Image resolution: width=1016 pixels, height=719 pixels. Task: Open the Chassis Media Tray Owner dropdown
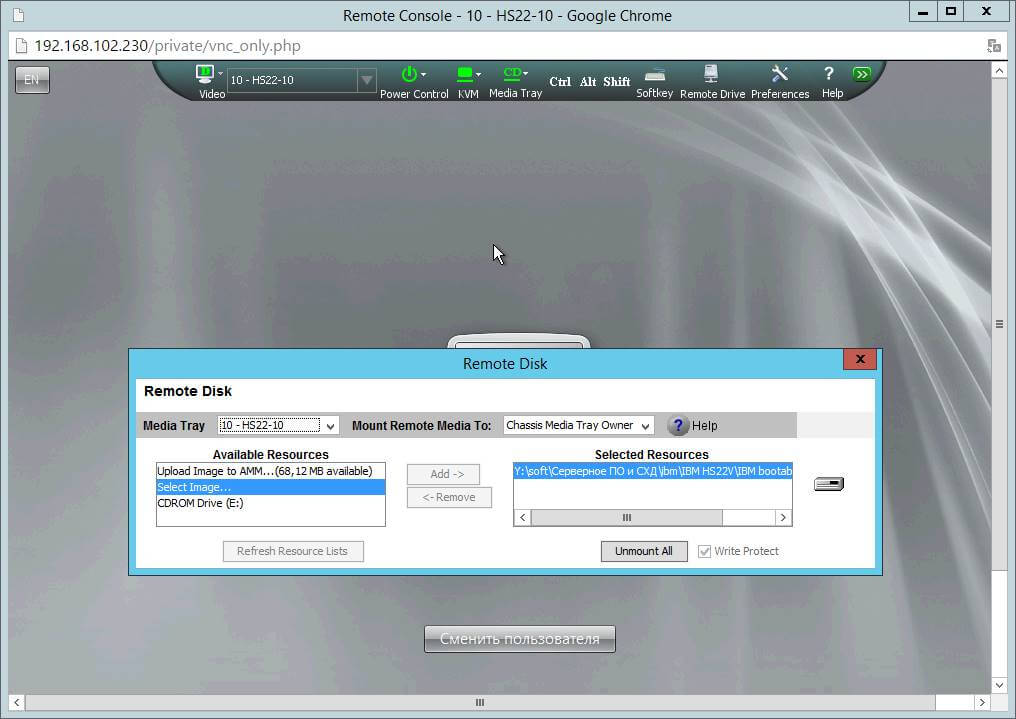point(578,426)
